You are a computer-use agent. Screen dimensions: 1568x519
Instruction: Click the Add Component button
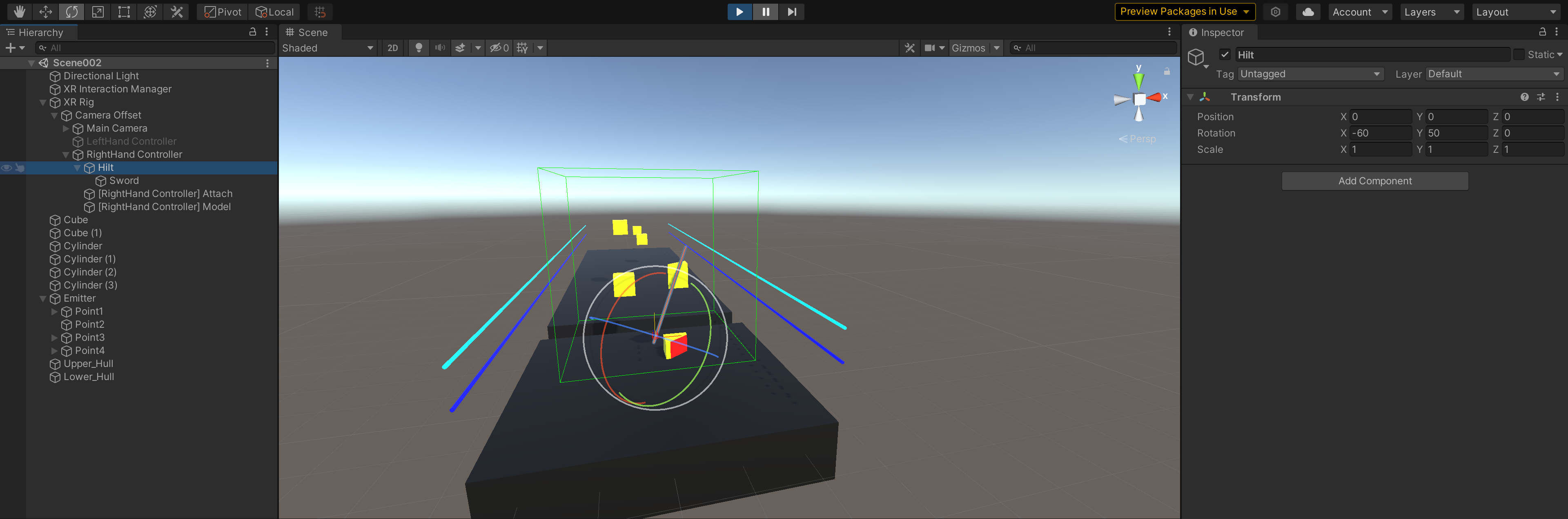1374,181
